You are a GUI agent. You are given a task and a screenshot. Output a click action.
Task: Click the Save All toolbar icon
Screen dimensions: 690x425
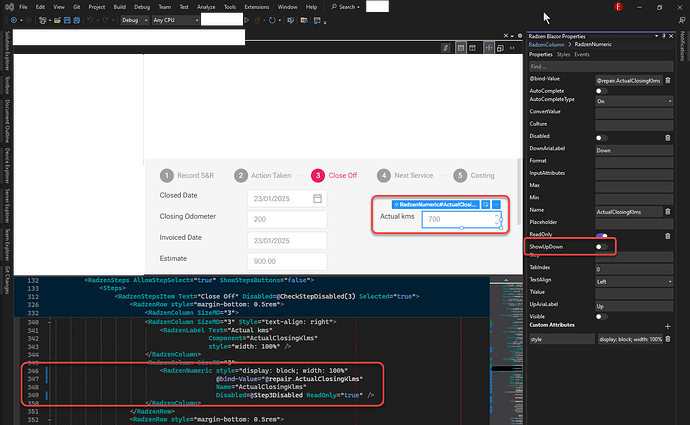tap(77, 20)
